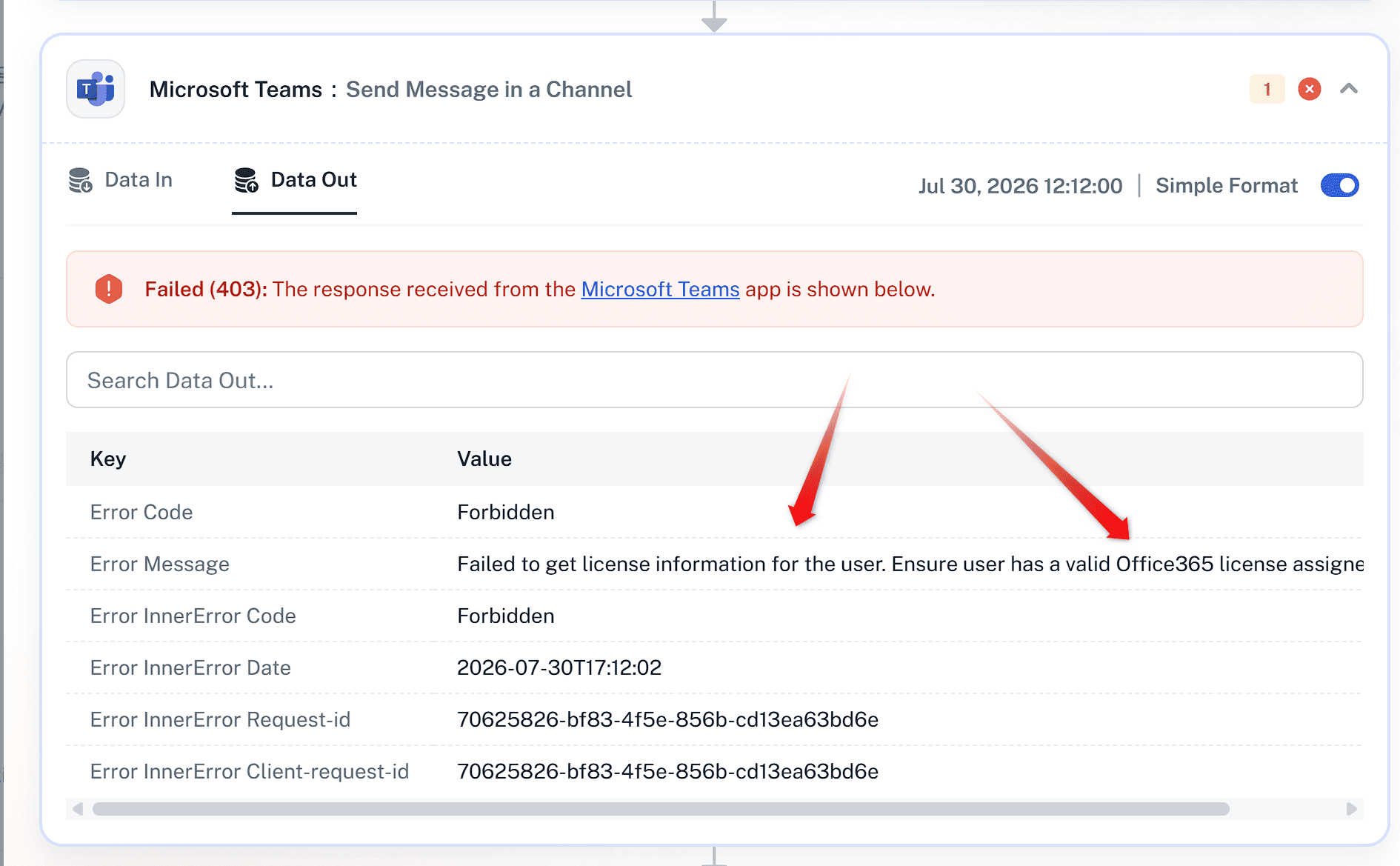Image resolution: width=1400 pixels, height=866 pixels.
Task: Focus the Search Data Out field
Action: (714, 380)
